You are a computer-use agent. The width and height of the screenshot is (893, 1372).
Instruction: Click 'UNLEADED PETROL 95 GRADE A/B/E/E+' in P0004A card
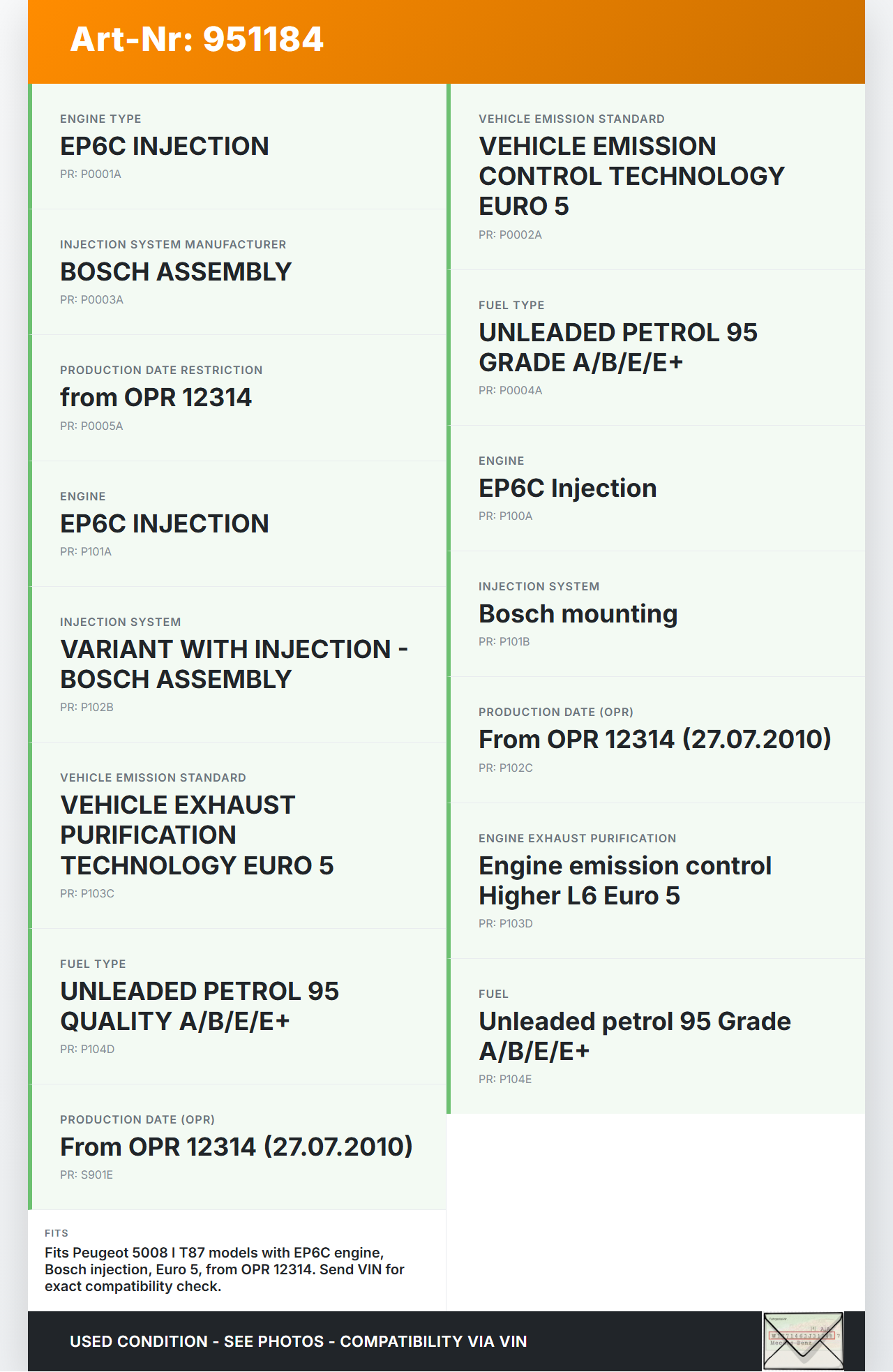tap(617, 348)
